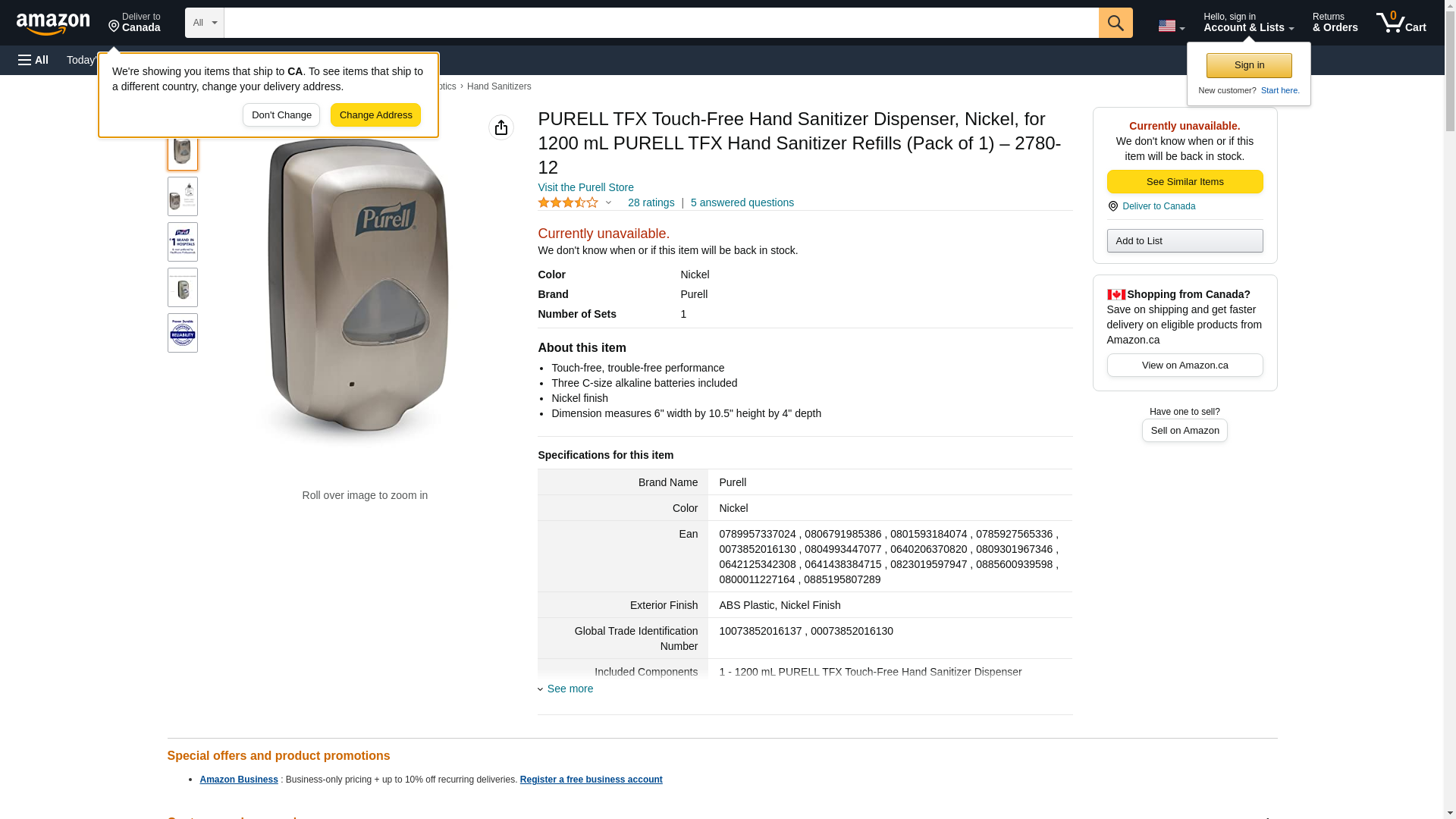Expand See more specifications
Viewport: 1456px width, 819px height.
pos(570,689)
